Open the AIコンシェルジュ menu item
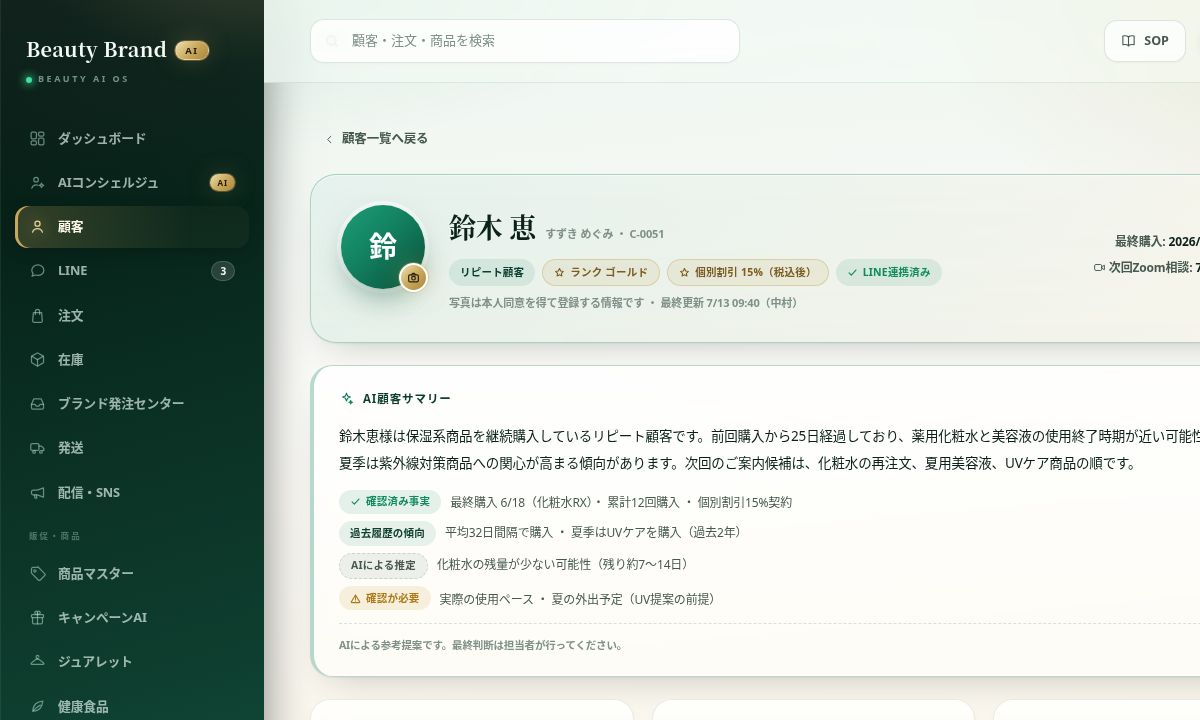The width and height of the screenshot is (1200, 720). point(132,183)
